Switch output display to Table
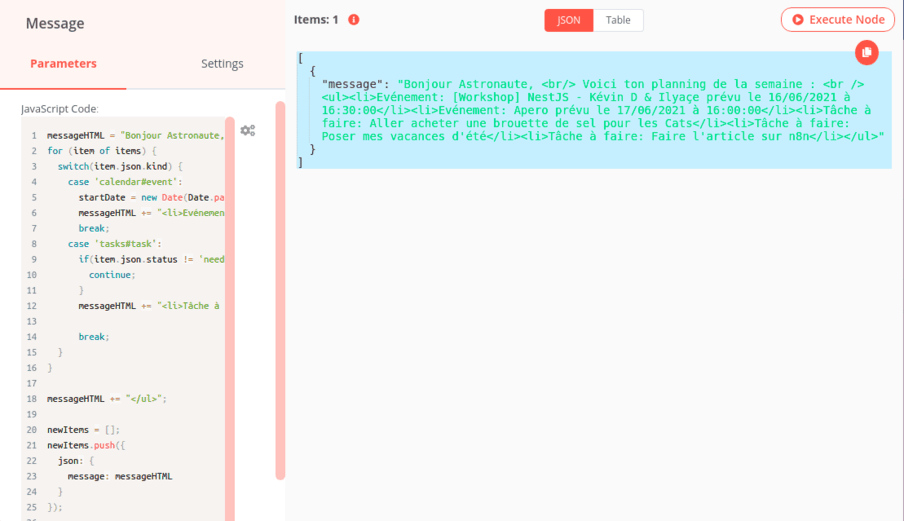The width and height of the screenshot is (904, 521). pos(618,20)
